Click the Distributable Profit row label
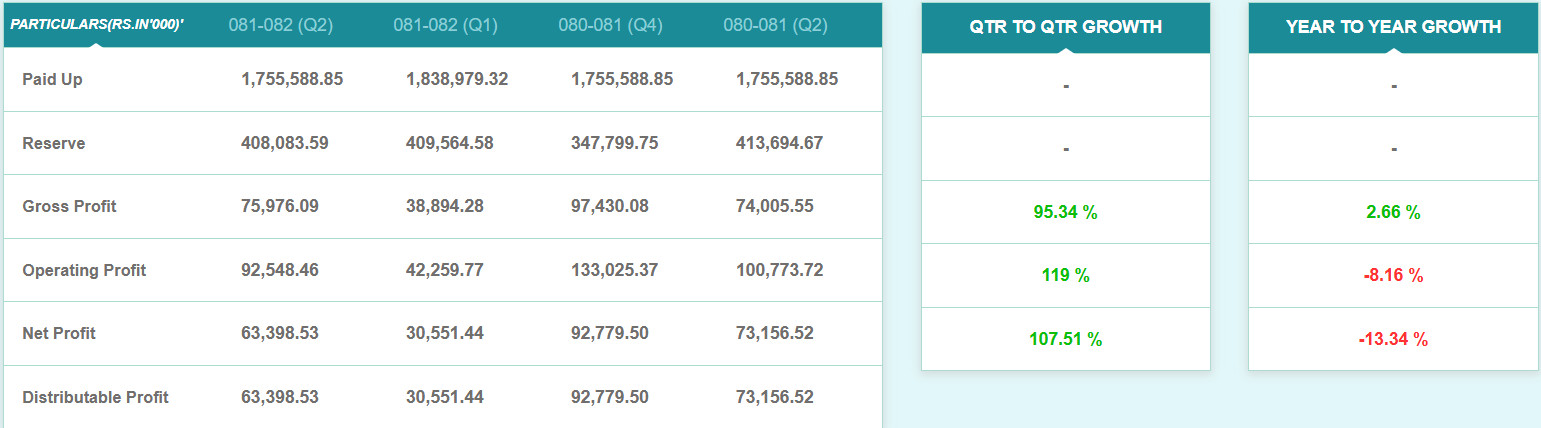1541x428 pixels. pyautogui.click(x=95, y=397)
